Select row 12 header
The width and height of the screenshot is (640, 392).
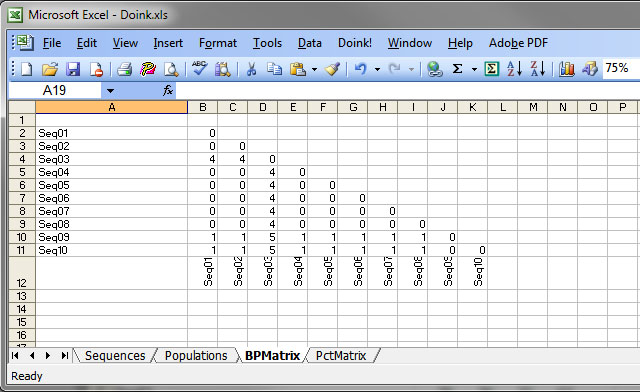pos(22,273)
